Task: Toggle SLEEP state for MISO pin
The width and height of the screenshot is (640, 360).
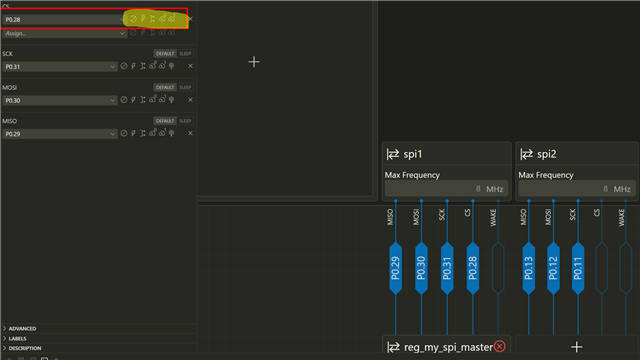Action: 185,121
